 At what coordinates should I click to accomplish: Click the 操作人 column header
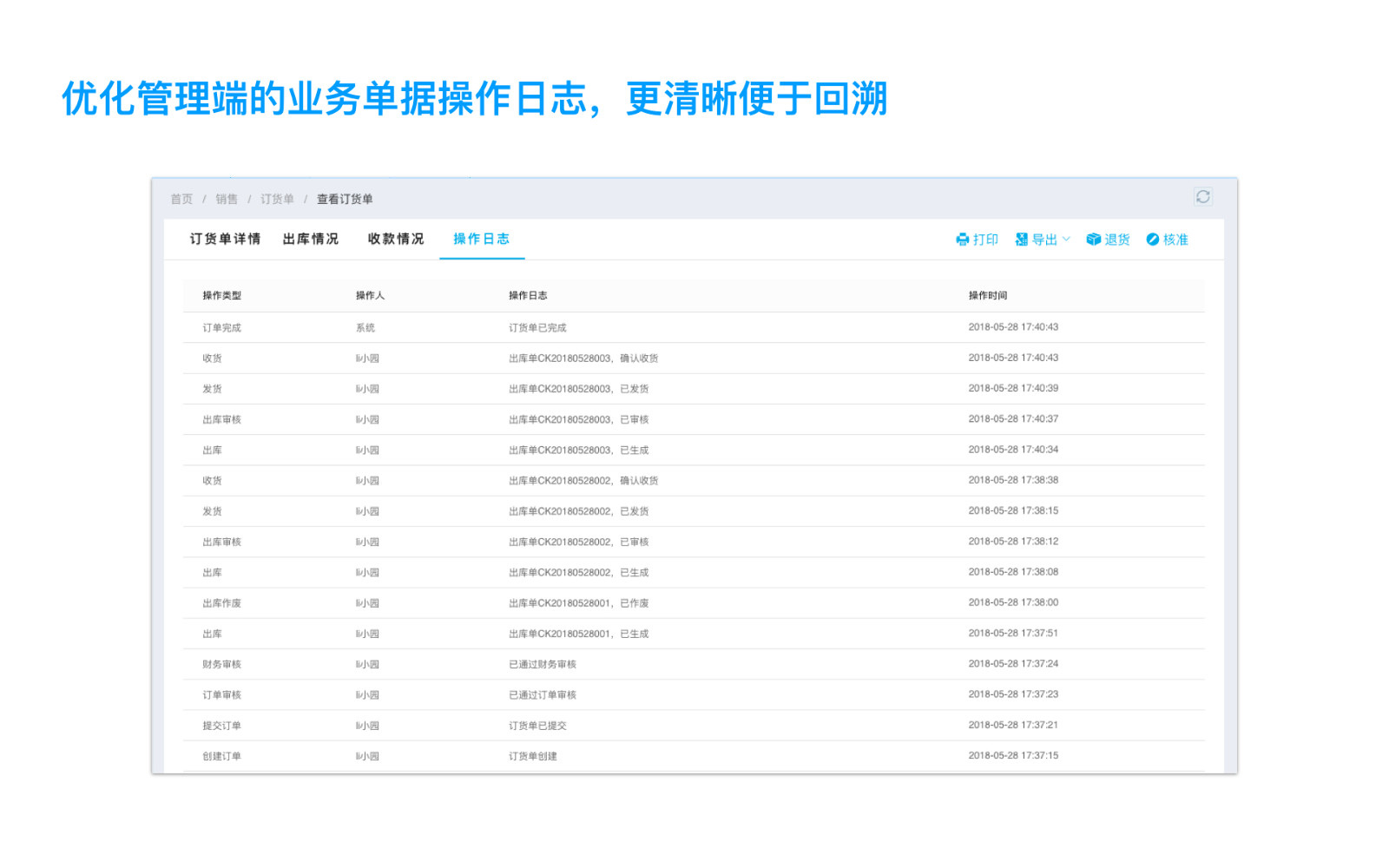tap(370, 296)
